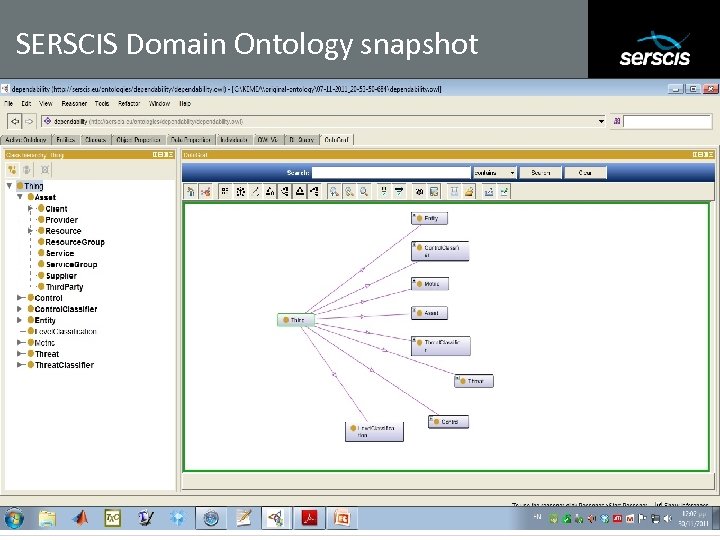Select Supplier in the class tree
Screen dimensions: 720x540
61,276
